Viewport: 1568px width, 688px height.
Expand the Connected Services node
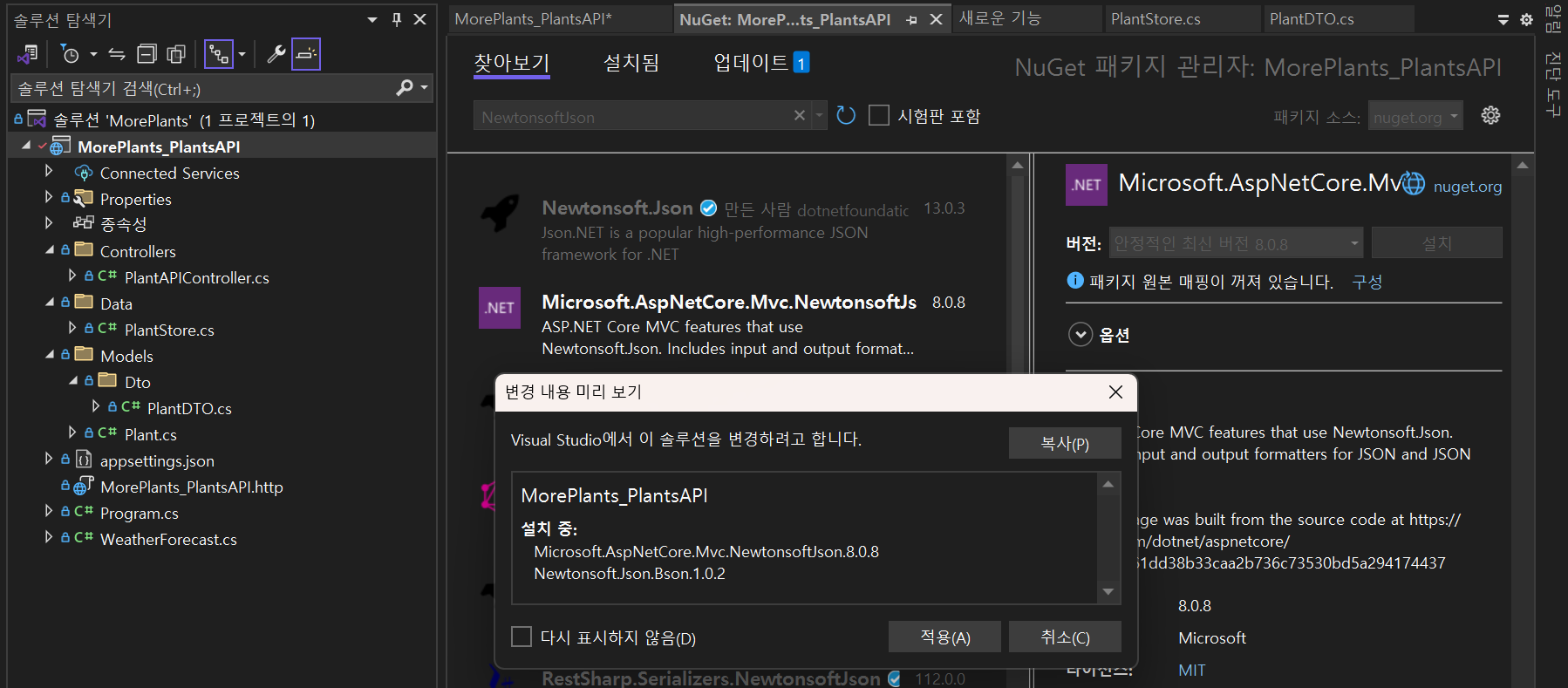tap(49, 172)
